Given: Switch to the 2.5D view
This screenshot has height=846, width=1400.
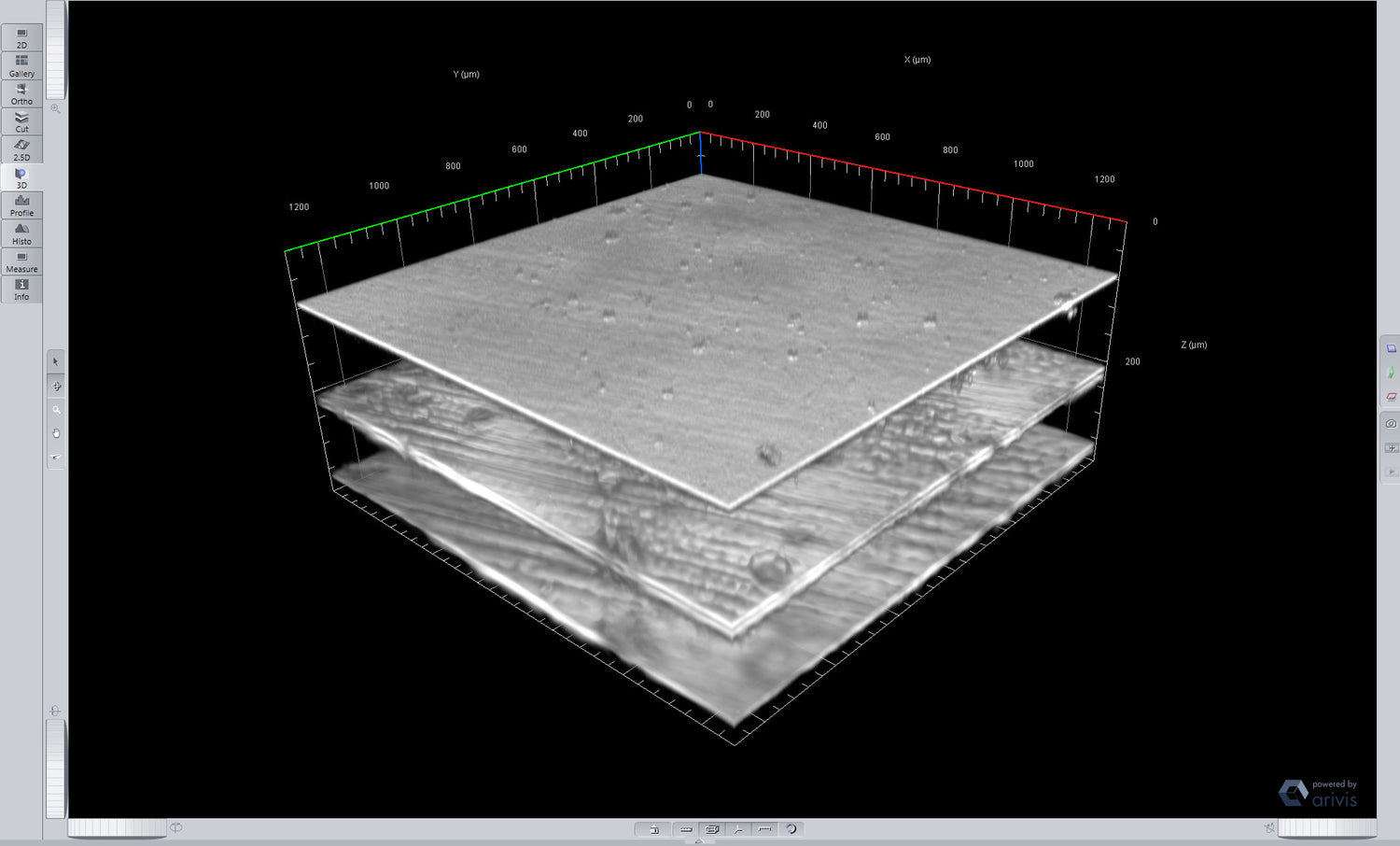Looking at the screenshot, I should tap(21, 149).
